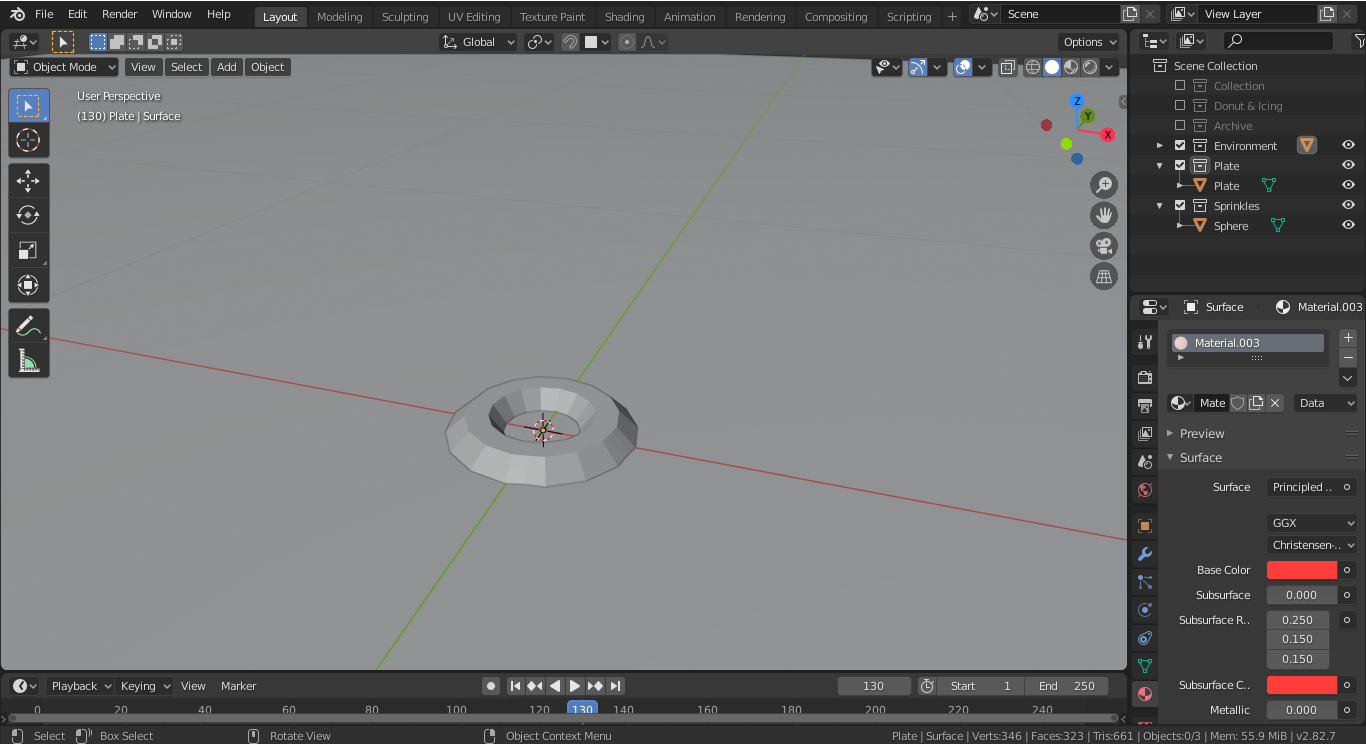This screenshot has height=744, width=1366.
Task: Choose the Select Box tool
Action: point(28,105)
